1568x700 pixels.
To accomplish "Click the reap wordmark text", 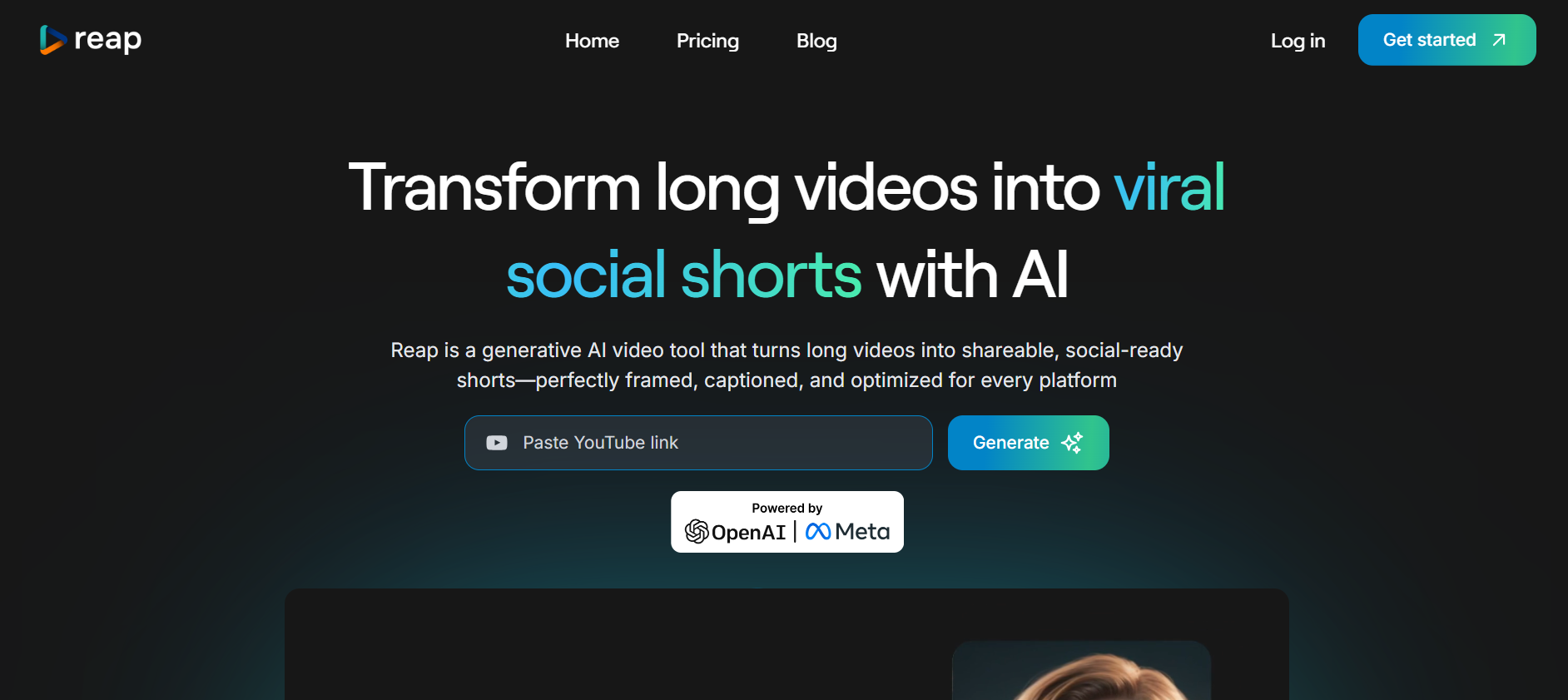I will (107, 40).
